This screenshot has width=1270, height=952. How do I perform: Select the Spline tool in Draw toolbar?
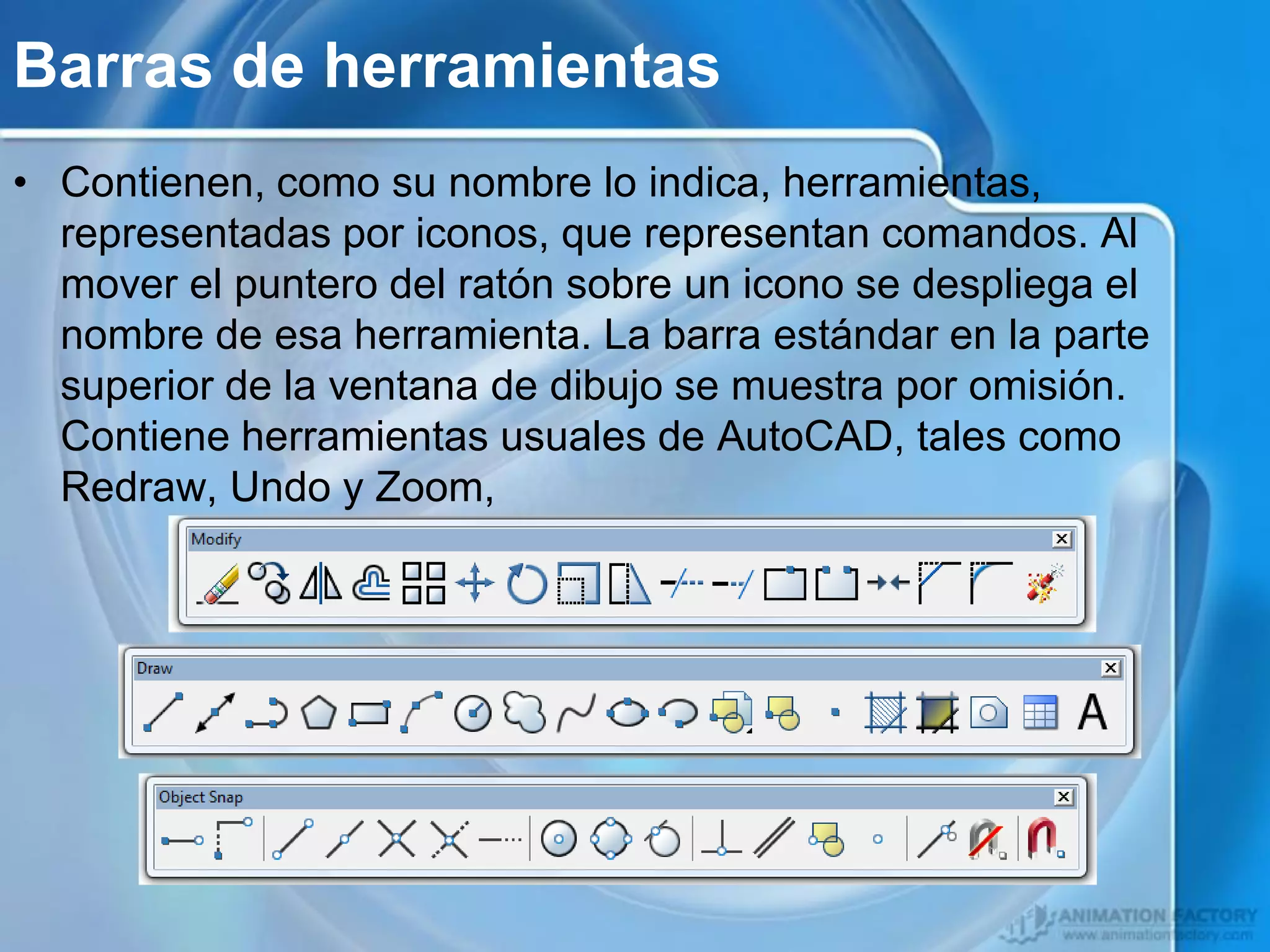[x=576, y=712]
